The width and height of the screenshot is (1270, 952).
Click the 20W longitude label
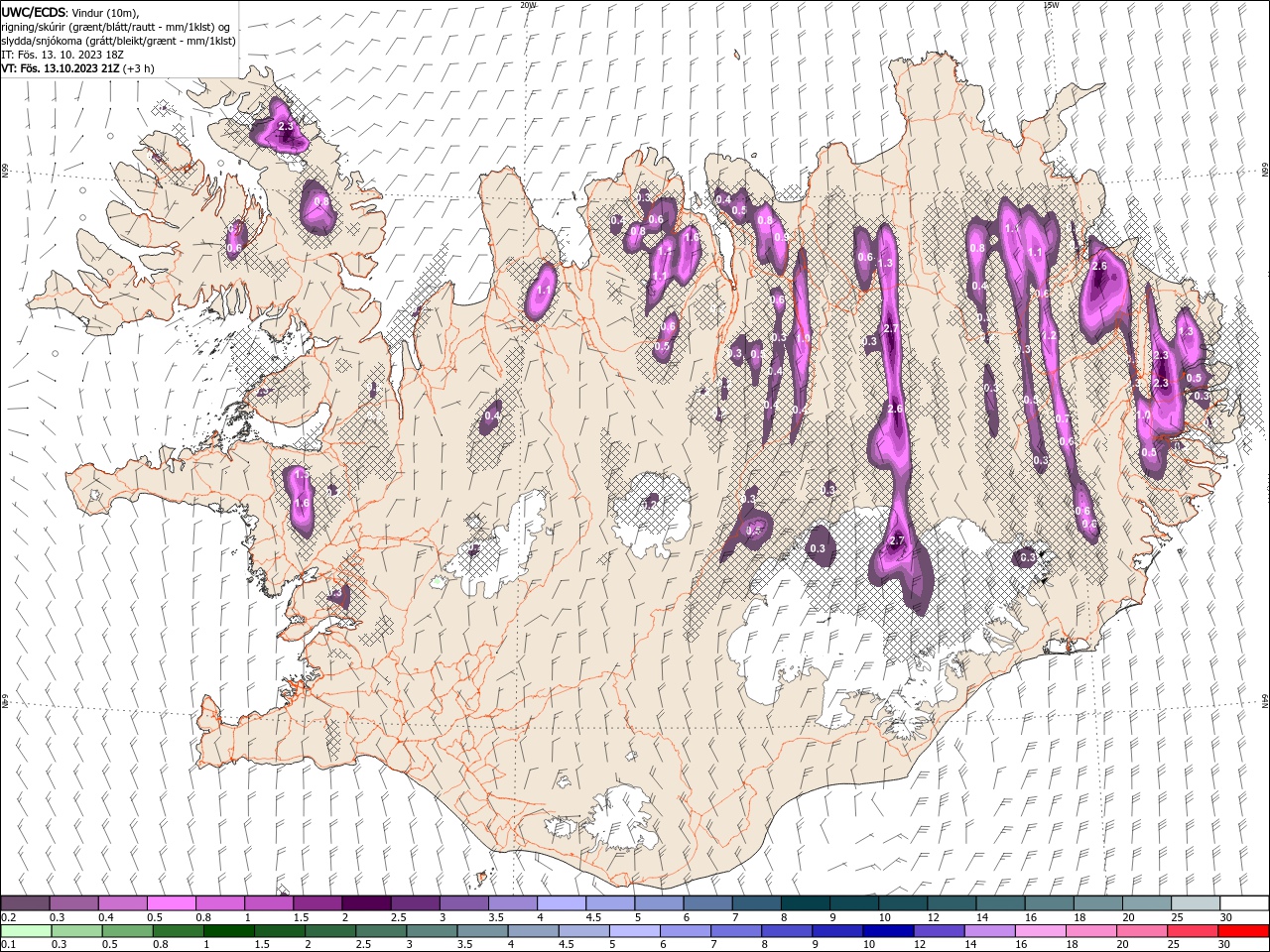pos(528,5)
